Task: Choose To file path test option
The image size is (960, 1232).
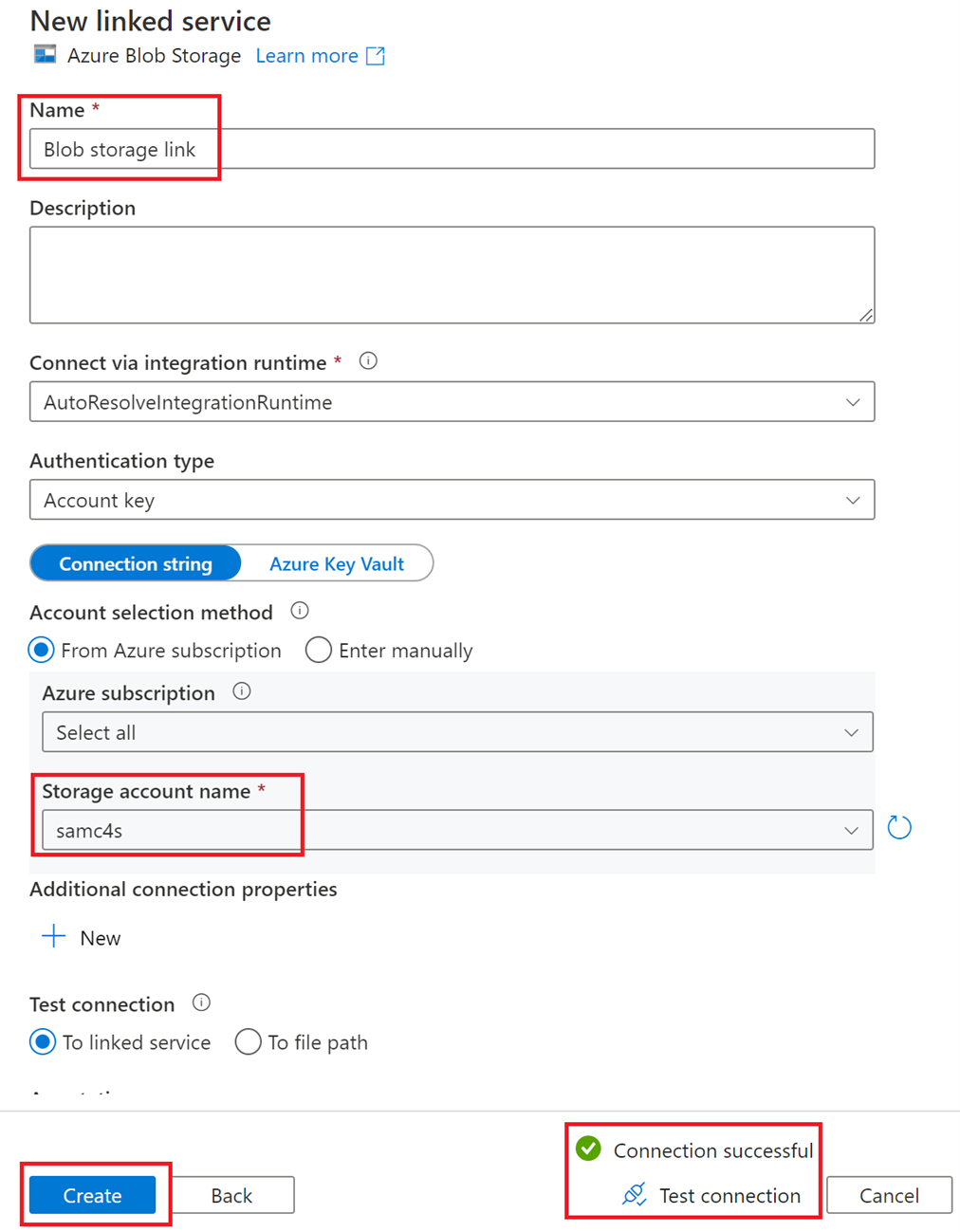Action: 248,1041
